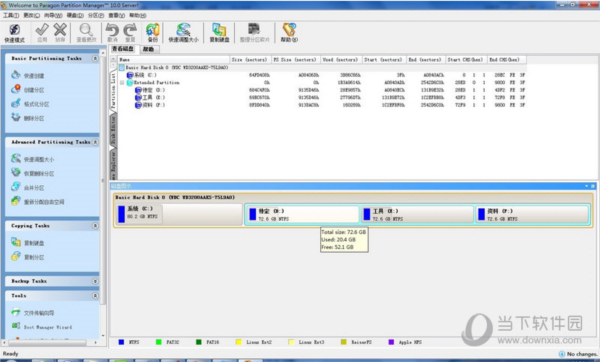
Task: Open the 更改(C) menu
Action: pos(31,15)
